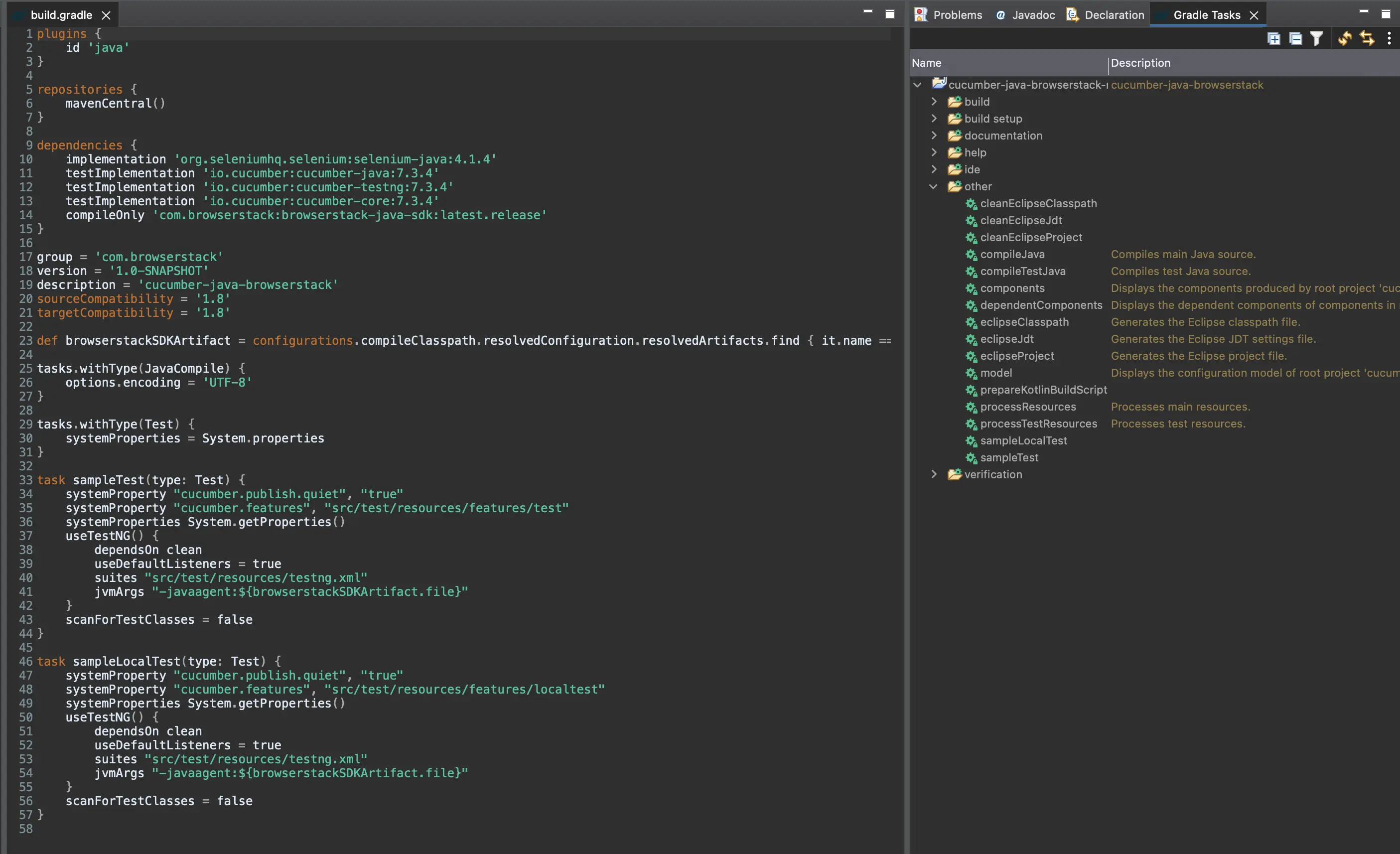The width and height of the screenshot is (1400, 854).
Task: Switch to the Problems tab
Action: pyautogui.click(x=949, y=15)
